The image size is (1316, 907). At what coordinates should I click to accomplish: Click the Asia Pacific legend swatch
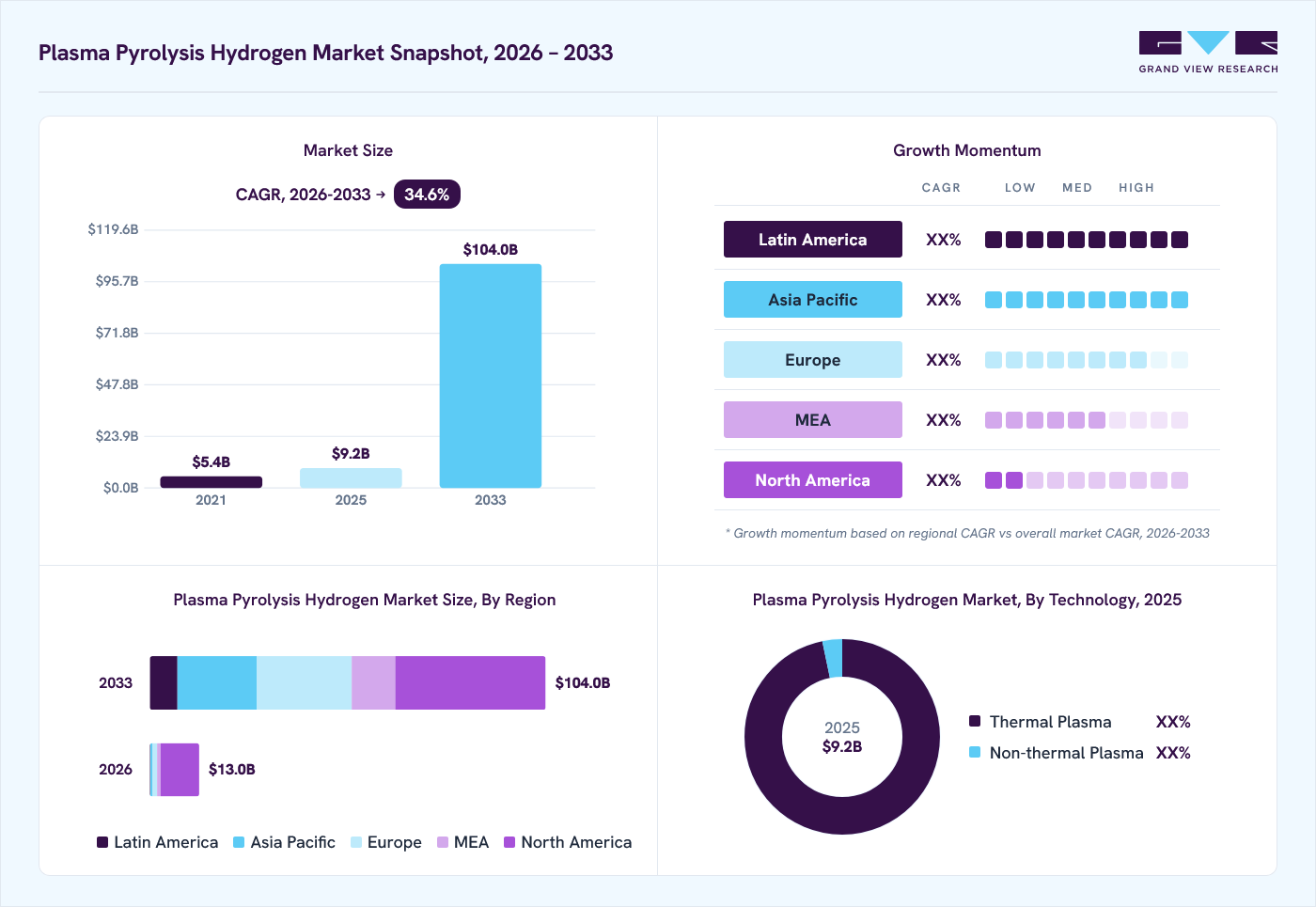tap(239, 842)
